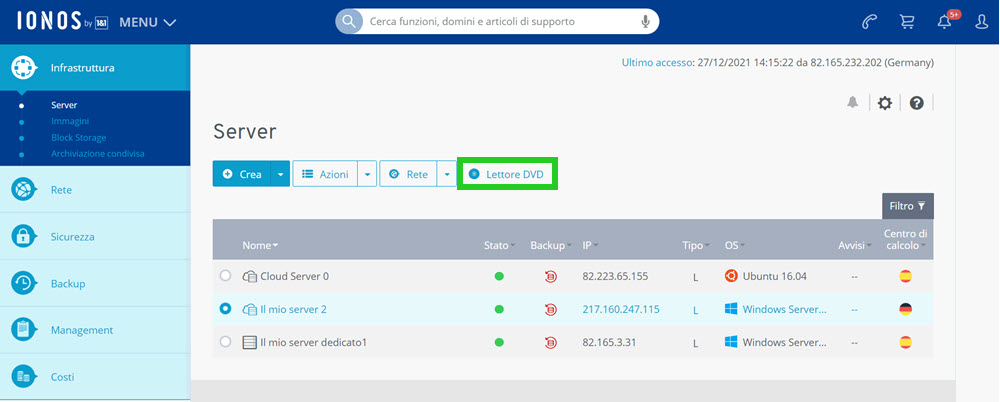This screenshot has width=1000, height=402.
Task: Open header notifications bell with badge
Action: (946, 20)
